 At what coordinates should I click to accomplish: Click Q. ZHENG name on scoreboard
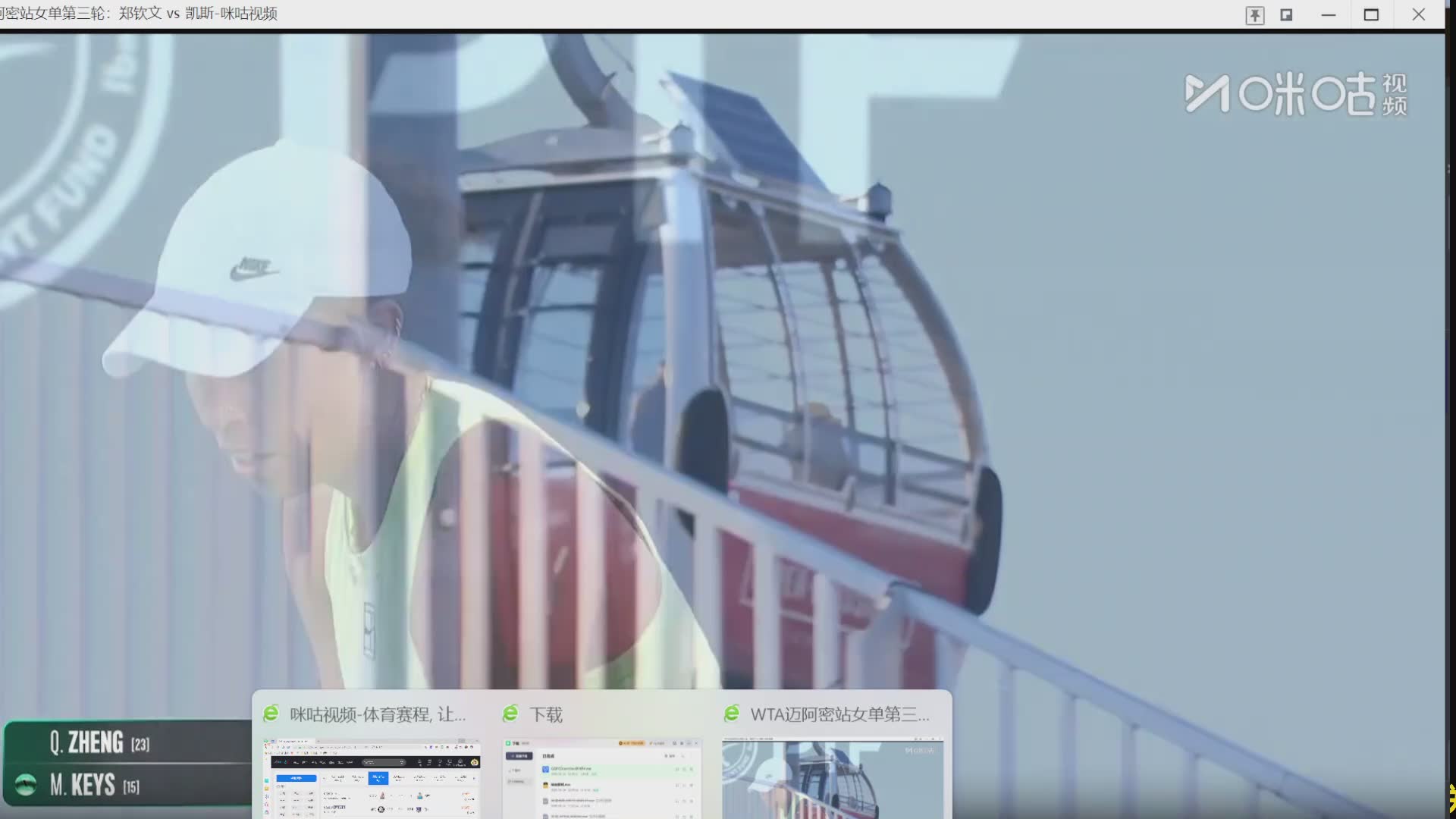click(x=87, y=742)
